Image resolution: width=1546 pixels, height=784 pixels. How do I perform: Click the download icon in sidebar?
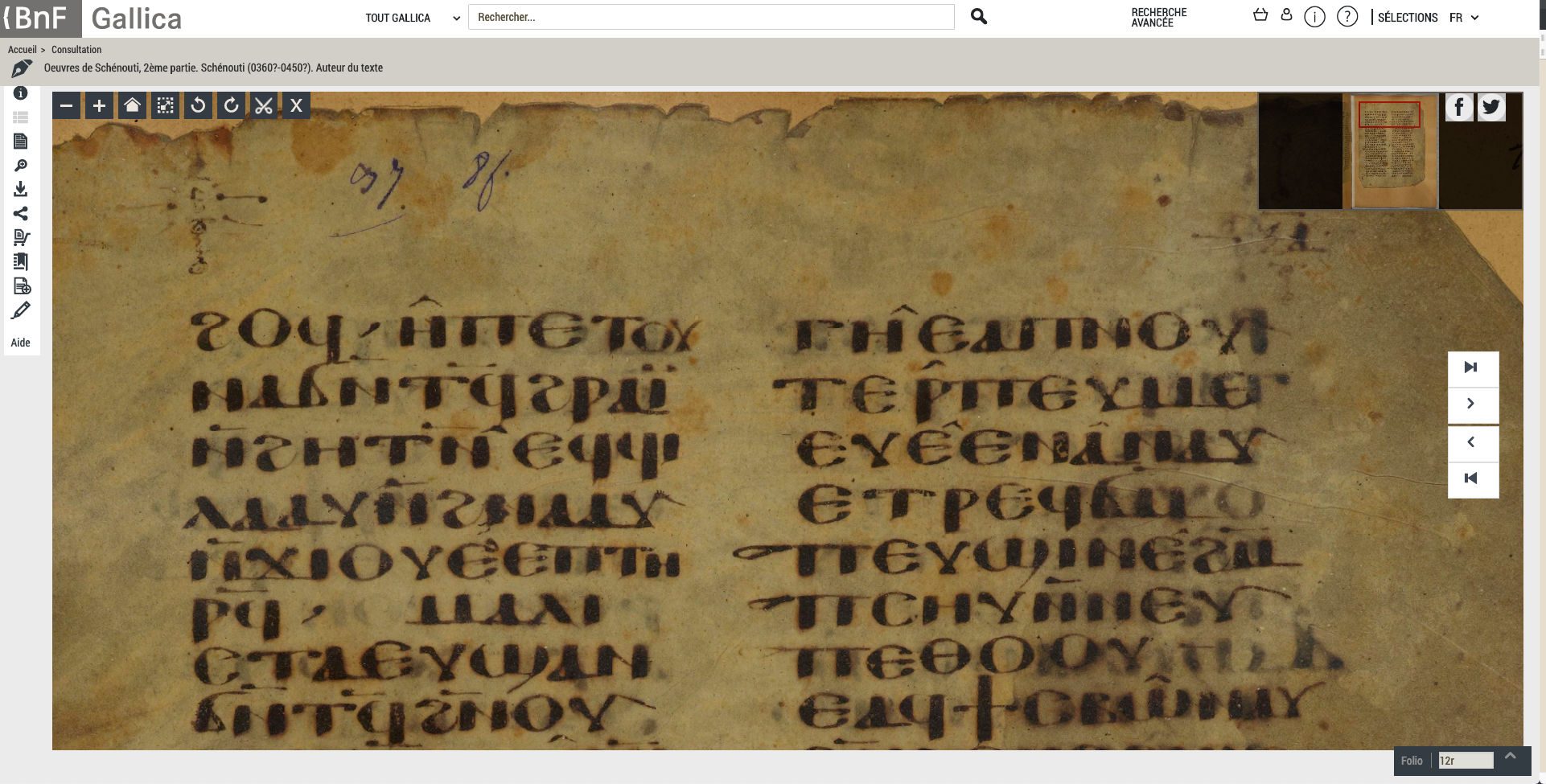pos(21,189)
